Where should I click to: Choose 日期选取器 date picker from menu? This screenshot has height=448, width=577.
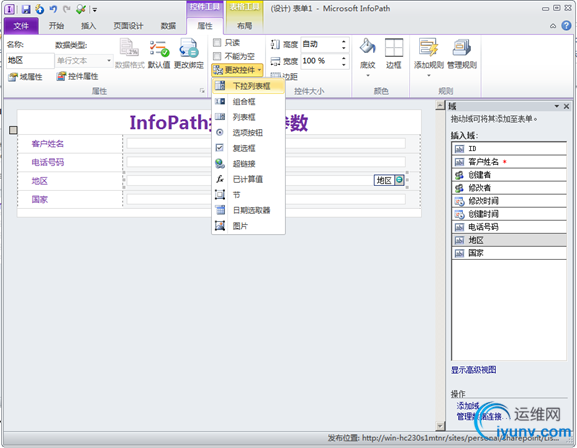248,210
